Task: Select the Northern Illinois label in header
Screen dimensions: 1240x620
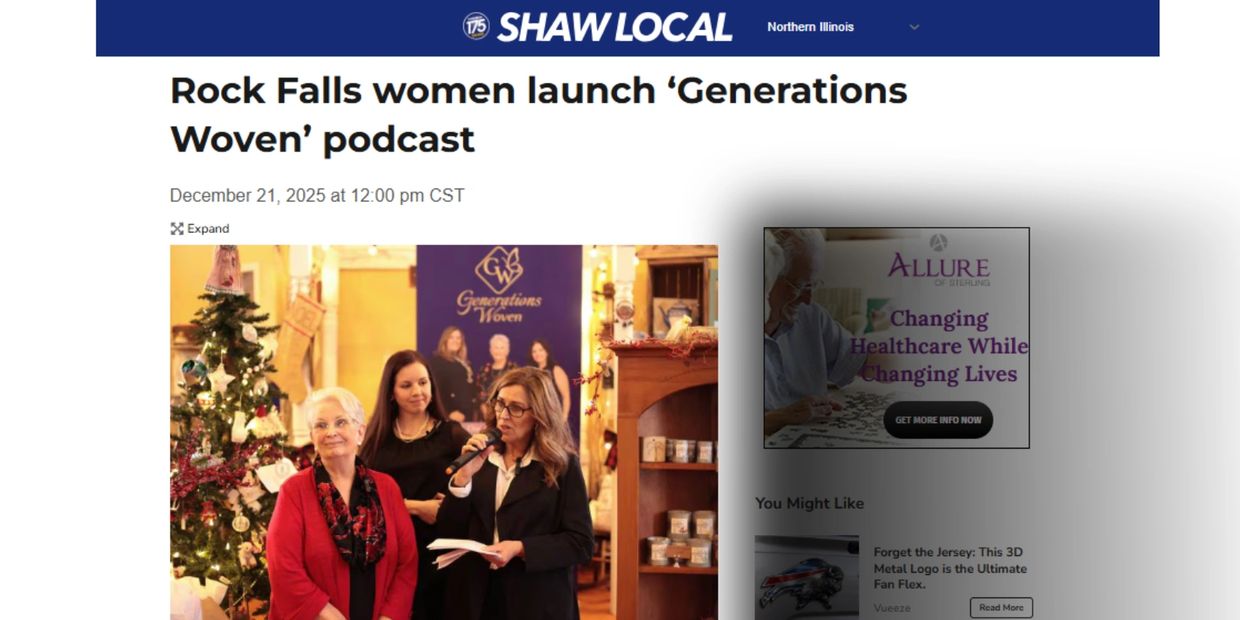Action: pos(810,27)
